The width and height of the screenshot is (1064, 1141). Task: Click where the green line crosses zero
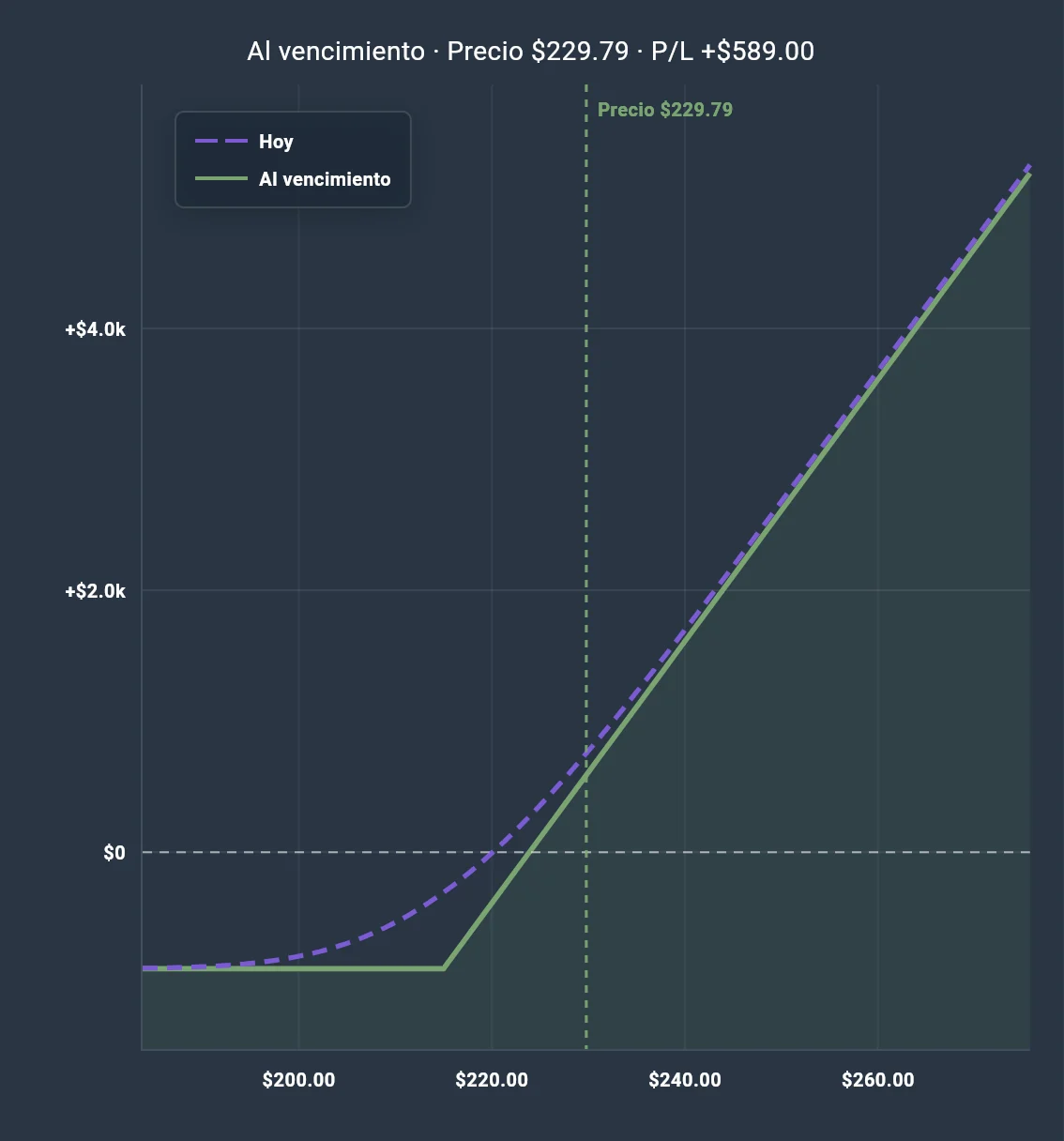[530, 852]
